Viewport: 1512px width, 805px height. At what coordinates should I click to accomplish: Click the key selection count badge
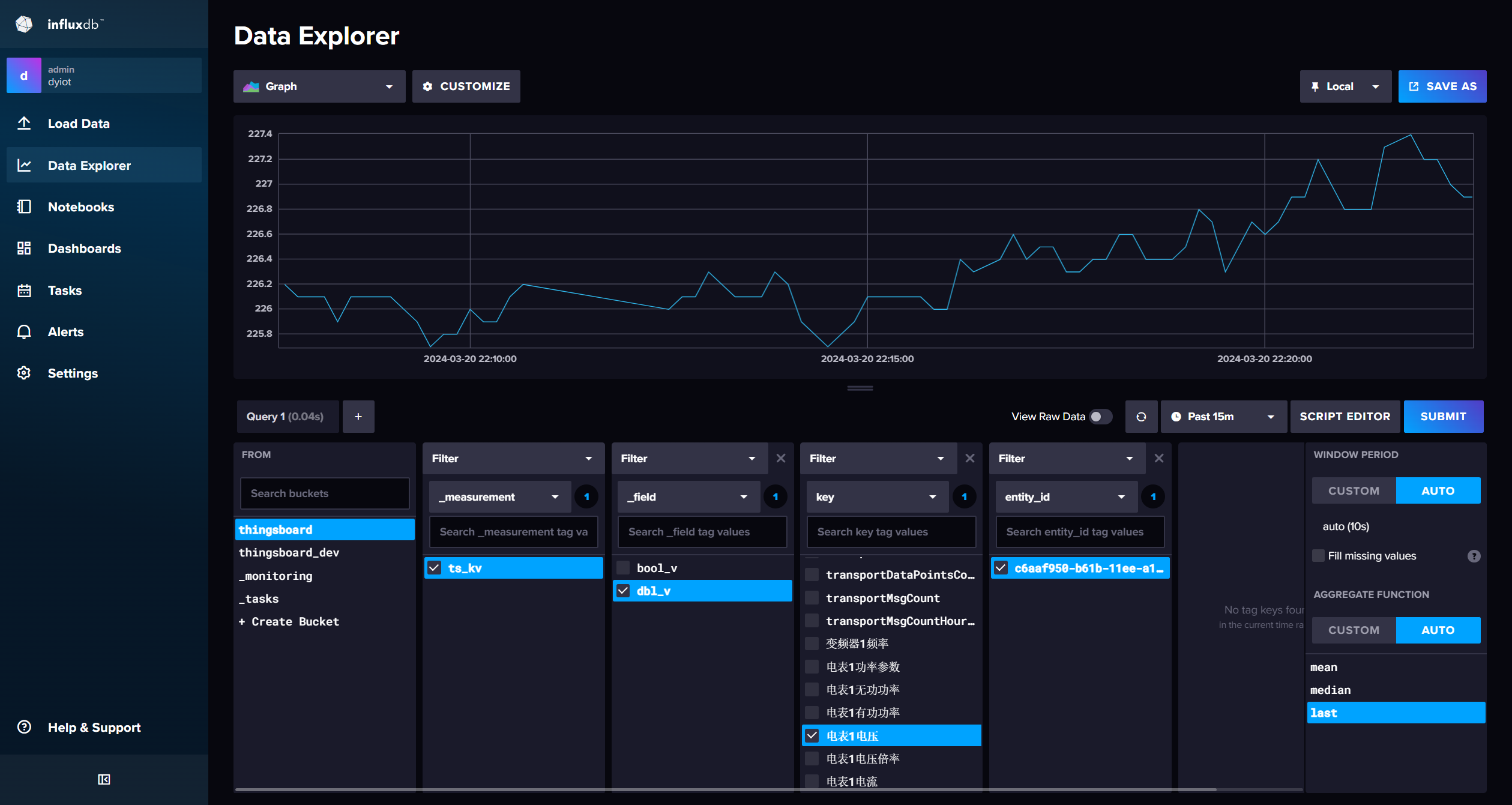(x=965, y=497)
